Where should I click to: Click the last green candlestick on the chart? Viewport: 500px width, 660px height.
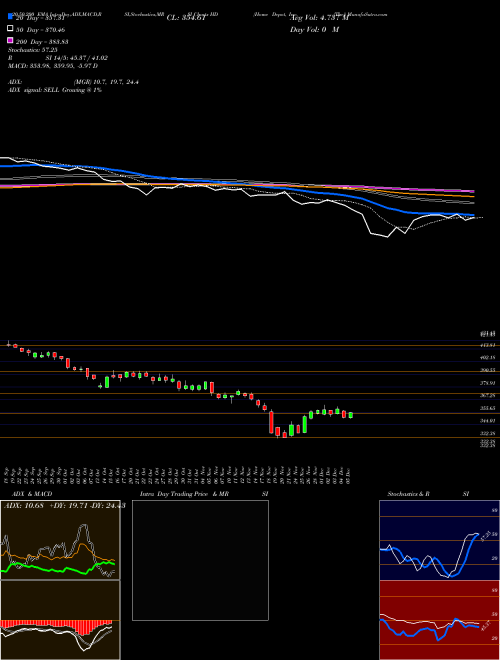click(351, 415)
